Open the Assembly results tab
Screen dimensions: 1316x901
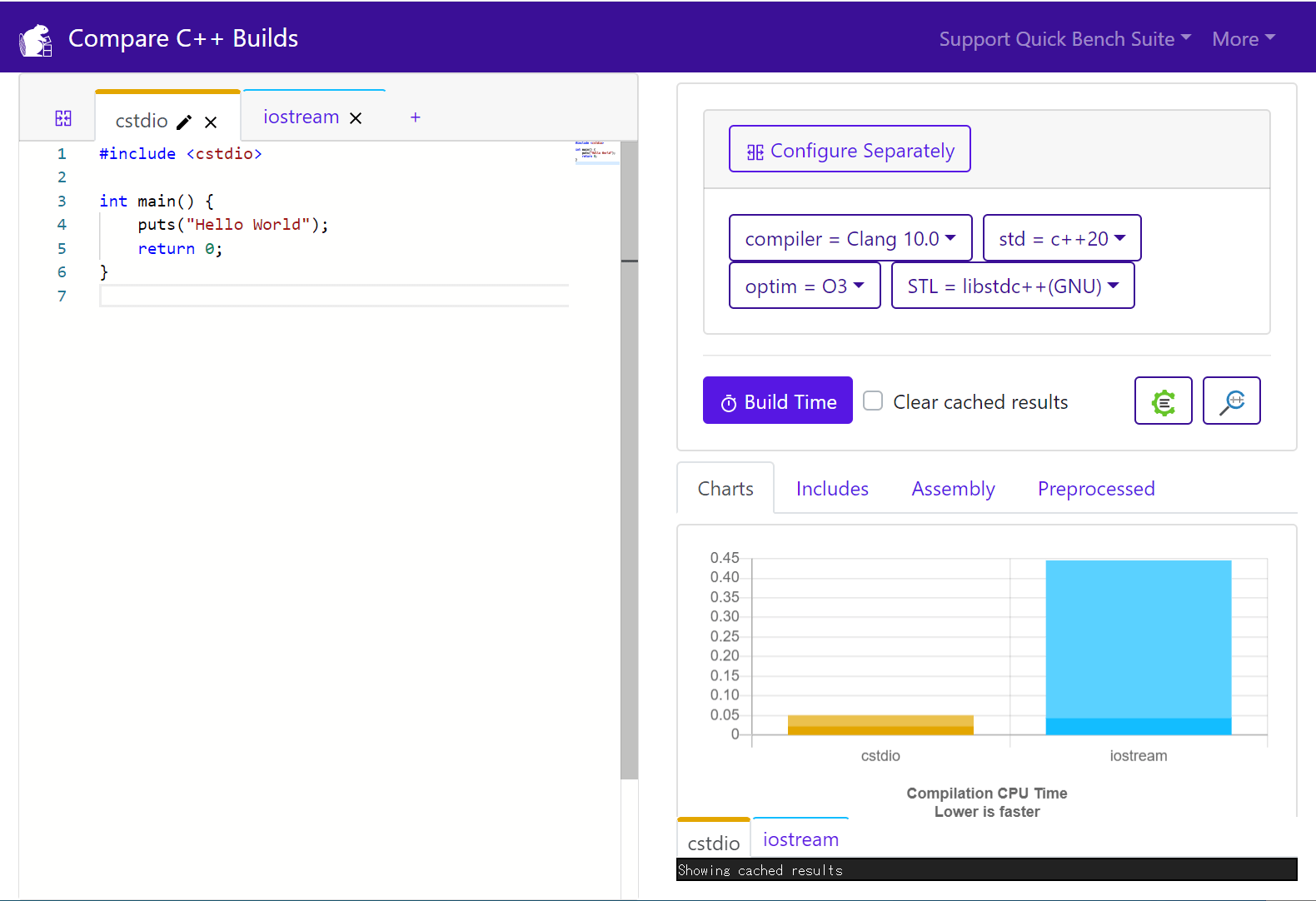tap(953, 488)
